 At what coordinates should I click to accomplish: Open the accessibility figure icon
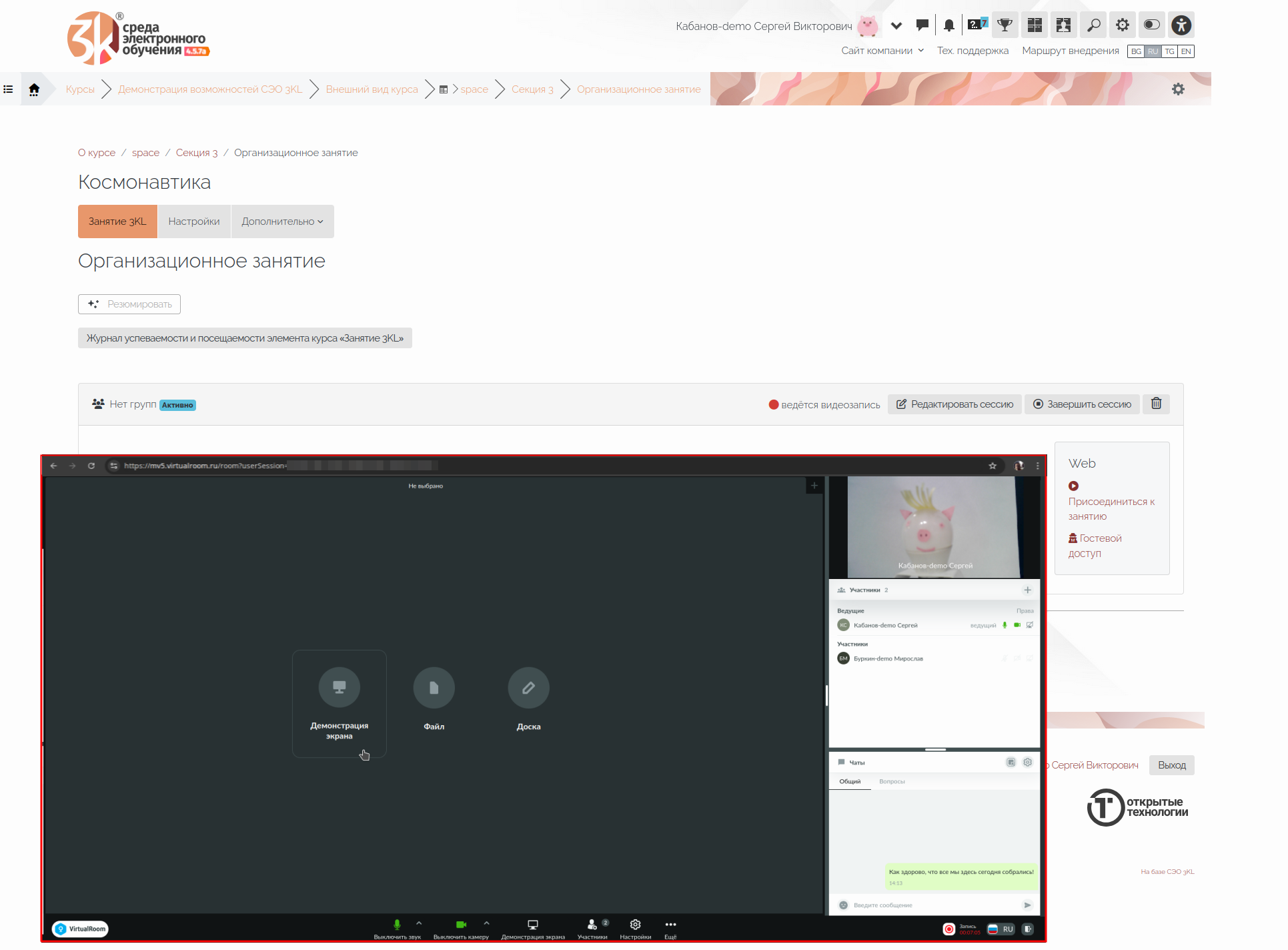(x=1181, y=25)
